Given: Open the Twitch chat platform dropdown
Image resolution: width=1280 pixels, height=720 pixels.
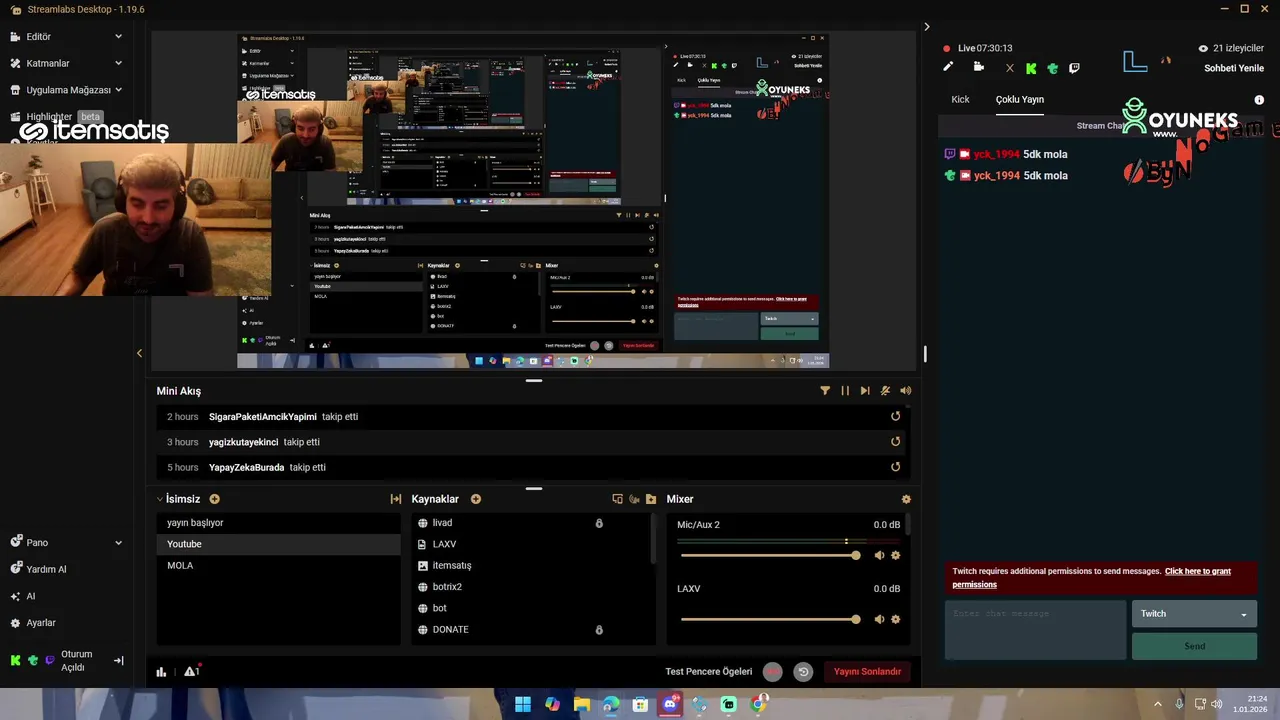Looking at the screenshot, I should coord(1194,614).
